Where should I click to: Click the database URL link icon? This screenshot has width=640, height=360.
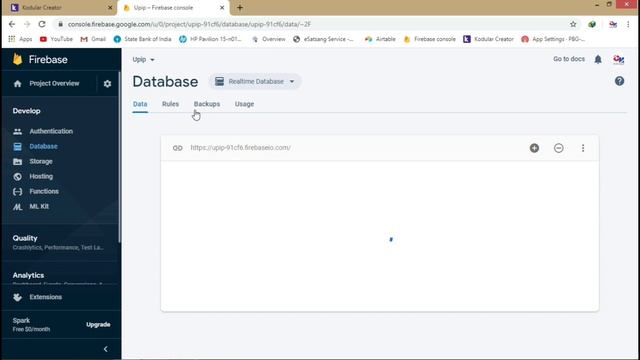coord(178,148)
